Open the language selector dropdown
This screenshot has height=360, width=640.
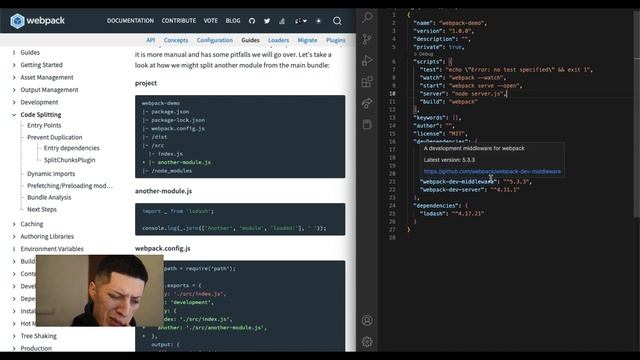click(301, 21)
